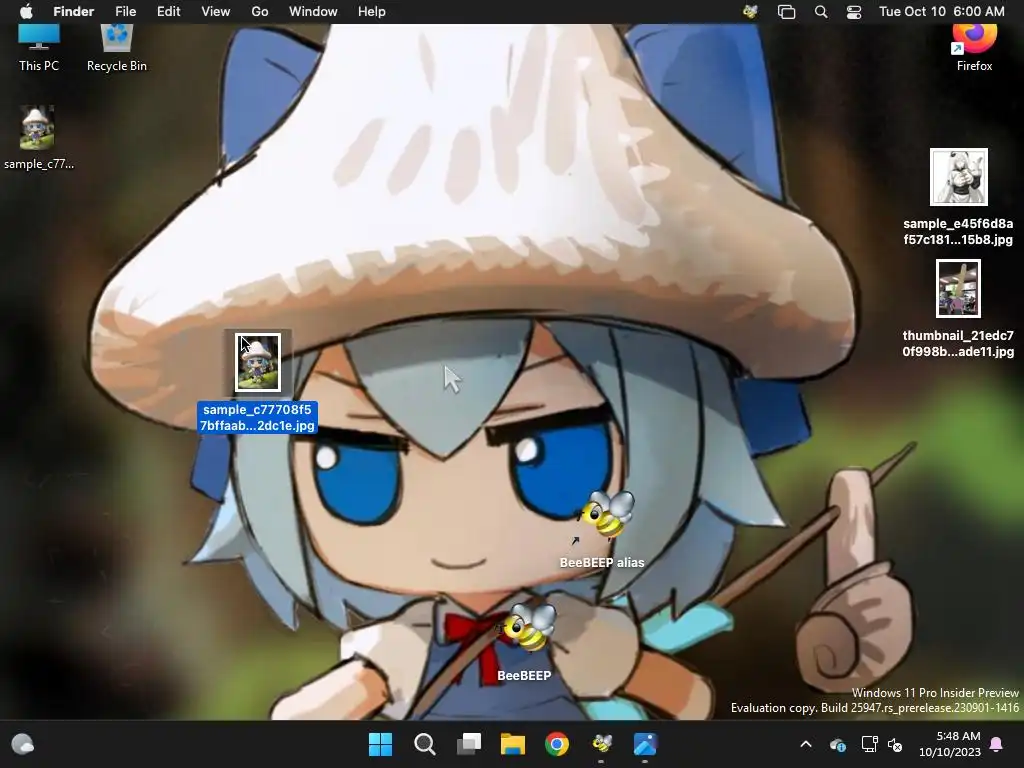Screen dimensions: 1024x768
Task: Open Control Center in the menu bar
Action: coord(854,12)
